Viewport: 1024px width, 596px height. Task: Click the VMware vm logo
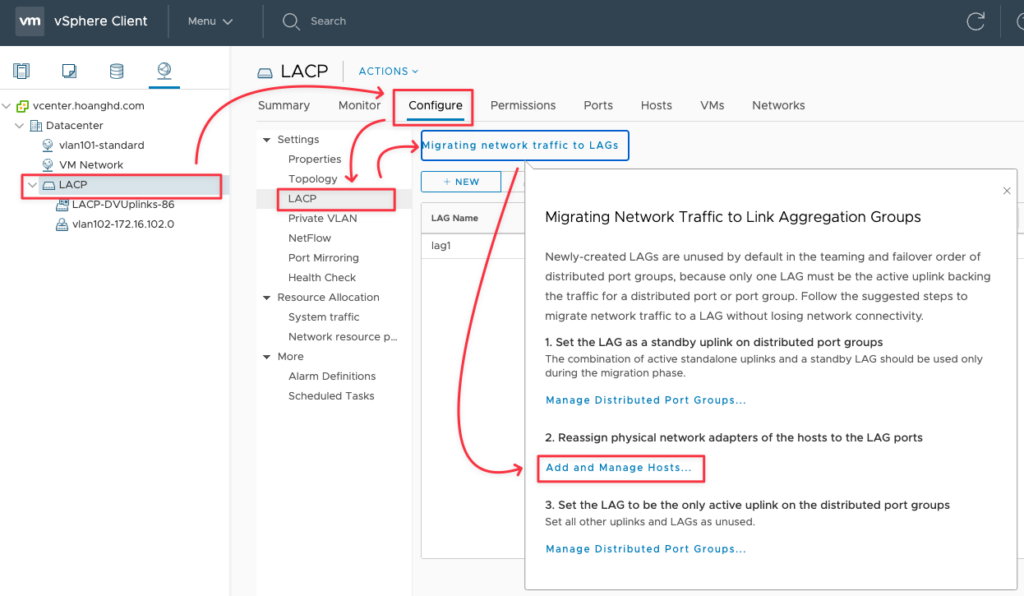coord(29,21)
